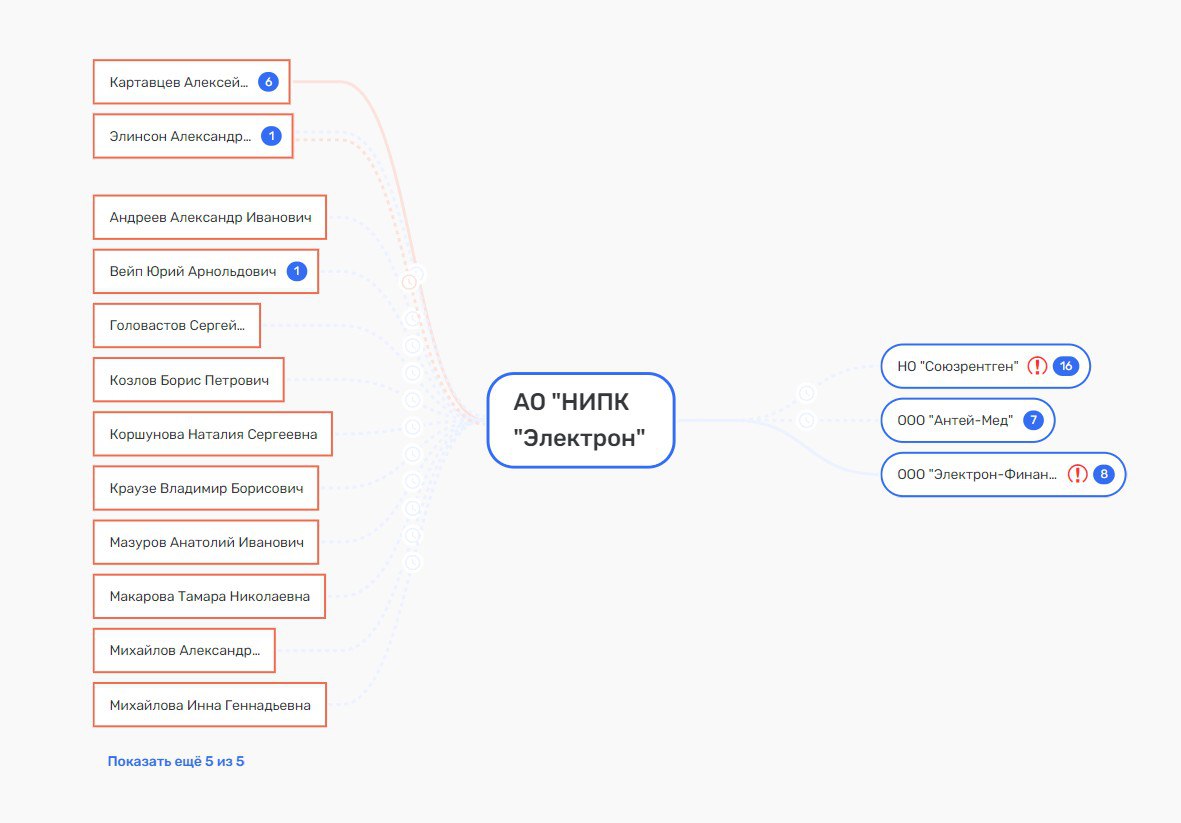Image resolution: width=1181 pixels, height=823 pixels.
Task: Click badge 1 beside Вейп Юрий Арнольдович
Action: click(x=297, y=271)
